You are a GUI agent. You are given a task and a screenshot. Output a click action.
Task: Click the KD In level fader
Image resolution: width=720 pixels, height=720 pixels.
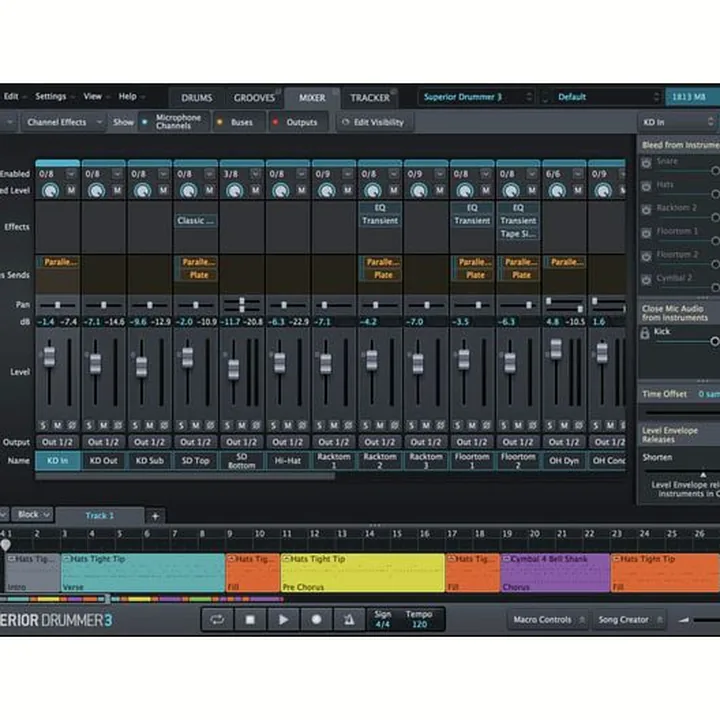(x=49, y=357)
